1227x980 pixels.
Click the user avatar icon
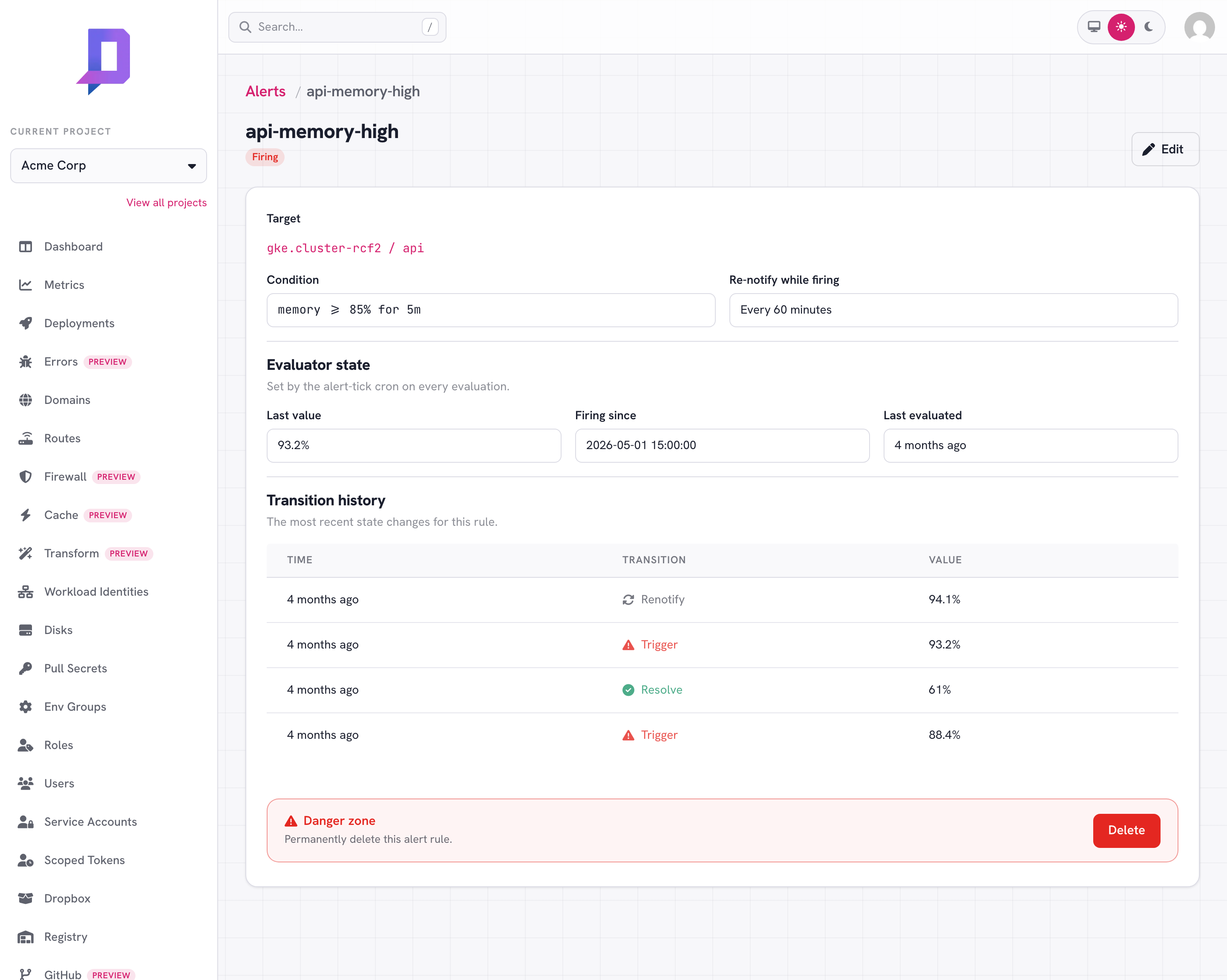coord(1199,27)
